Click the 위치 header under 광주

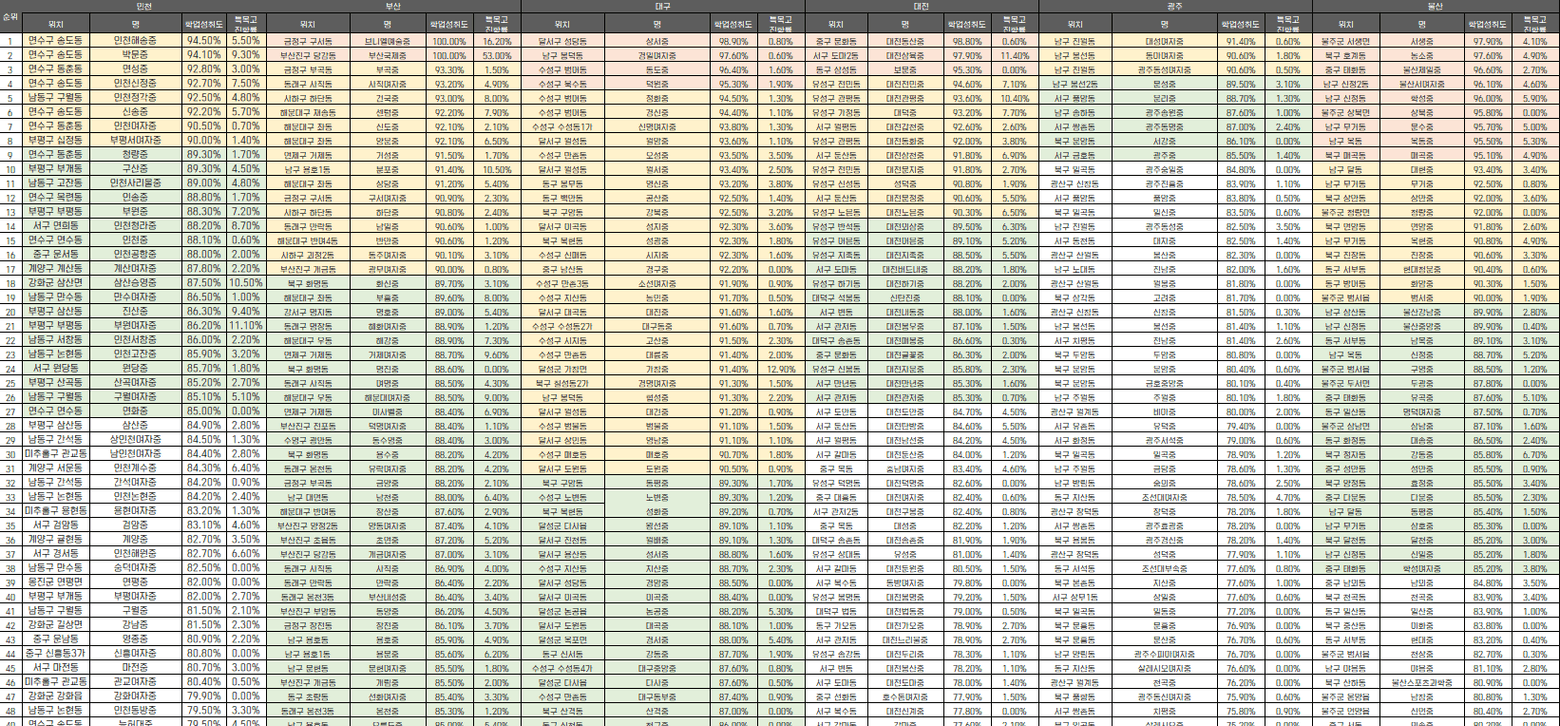tap(1076, 23)
